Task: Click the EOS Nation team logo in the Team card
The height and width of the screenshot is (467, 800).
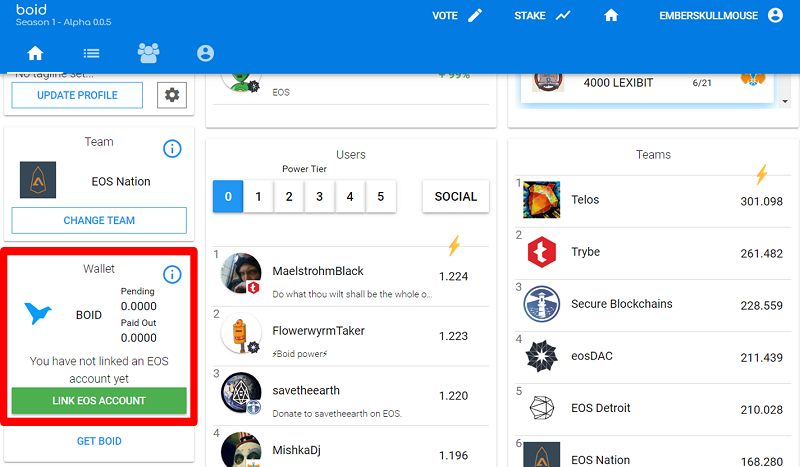Action: click(38, 180)
